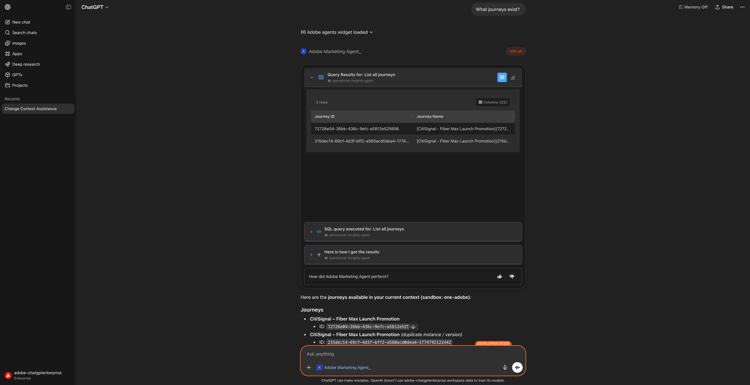Click the Memory Off indicator
This screenshot has height=385, width=750.
point(693,7)
